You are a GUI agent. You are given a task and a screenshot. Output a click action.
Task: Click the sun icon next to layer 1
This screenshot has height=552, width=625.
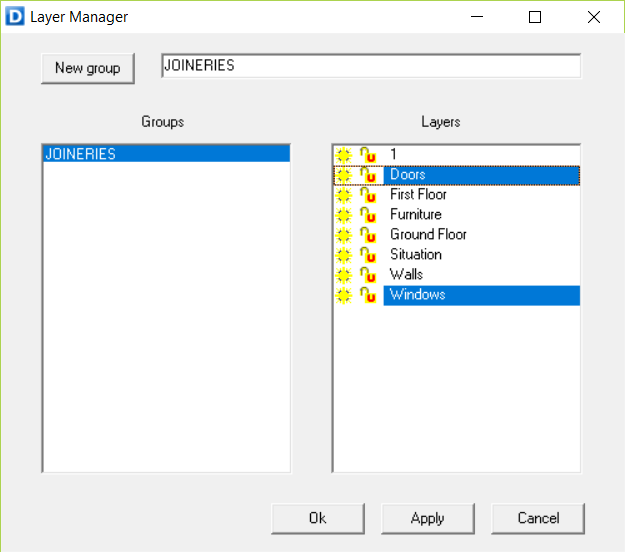344,155
